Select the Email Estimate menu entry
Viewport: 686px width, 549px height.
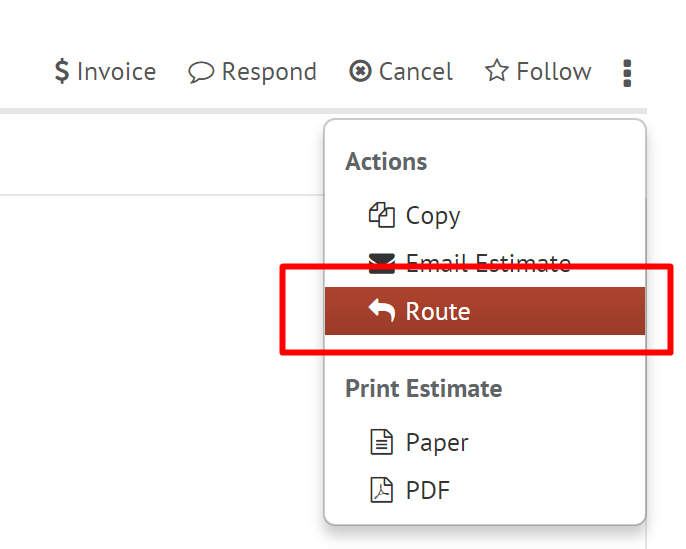point(488,263)
